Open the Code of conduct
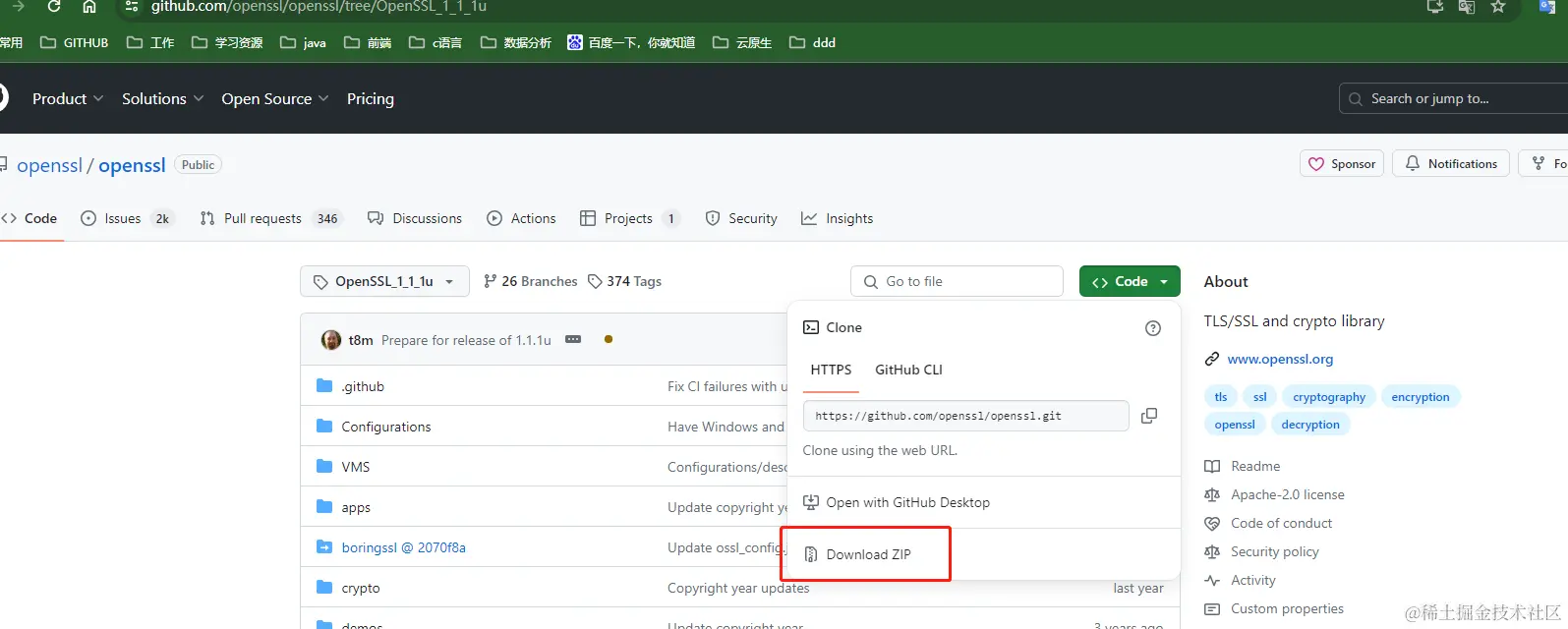 [x=1269, y=523]
